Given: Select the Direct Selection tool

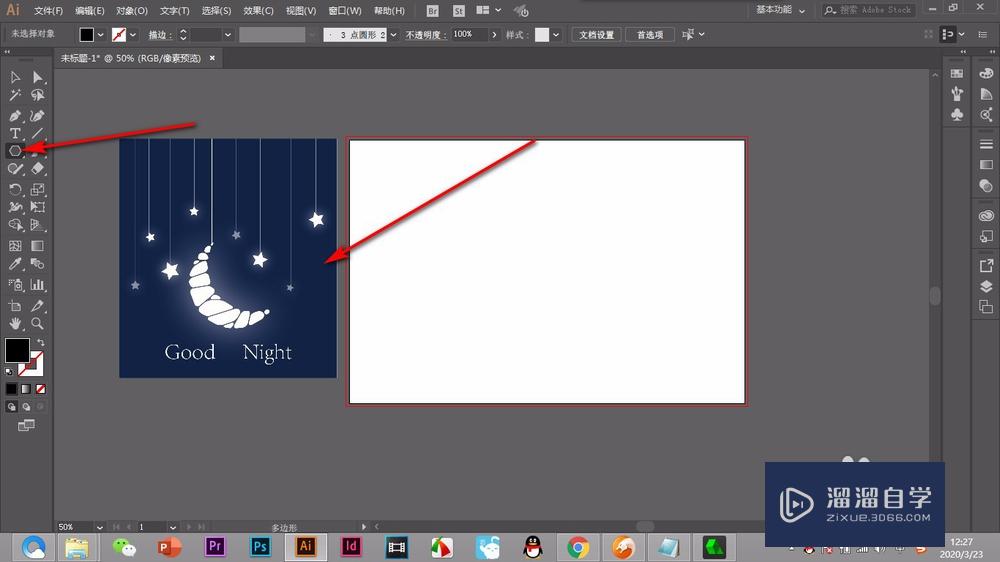Looking at the screenshot, I should coord(38,77).
